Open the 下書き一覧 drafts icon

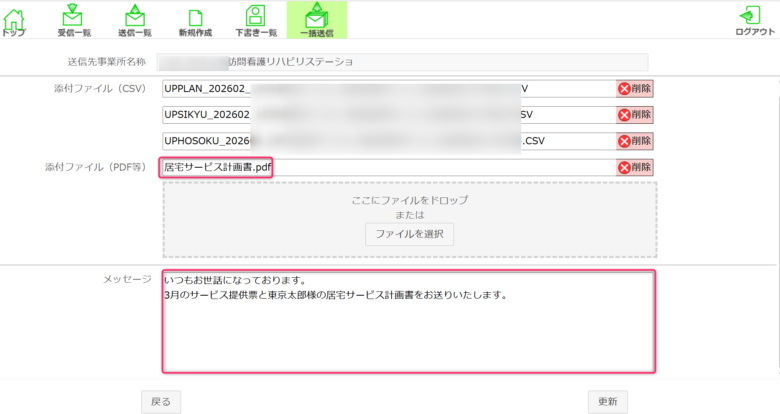256,20
